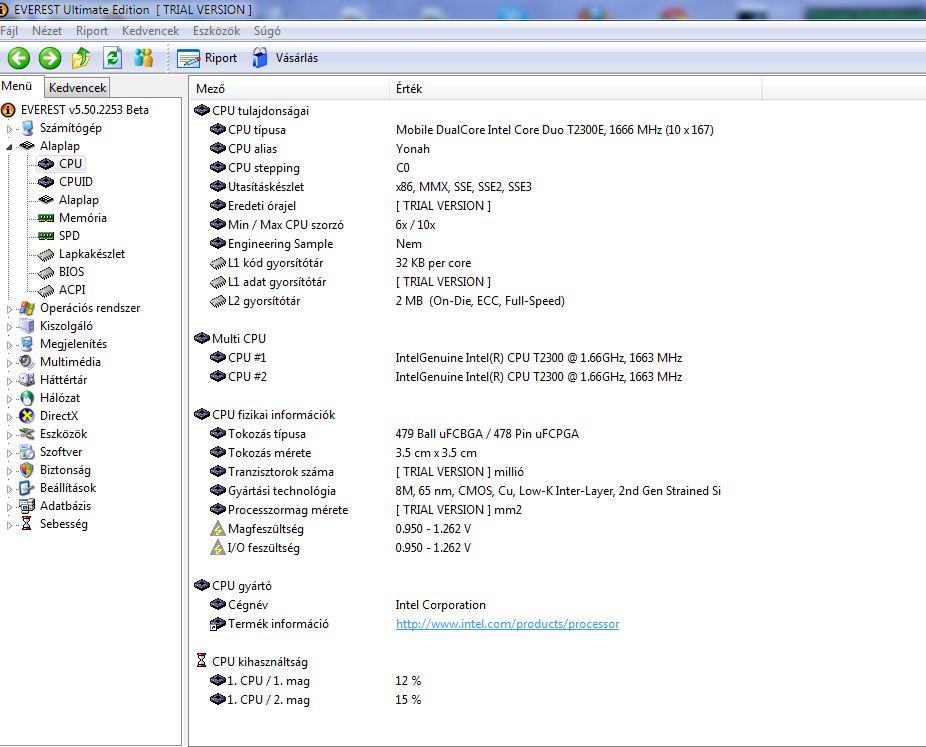
Task: Click the Sebesség hourglass icon
Action: 27,524
